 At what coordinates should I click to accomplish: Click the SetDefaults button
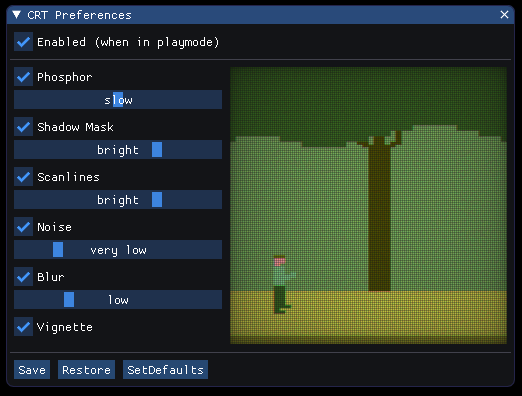[165, 369]
